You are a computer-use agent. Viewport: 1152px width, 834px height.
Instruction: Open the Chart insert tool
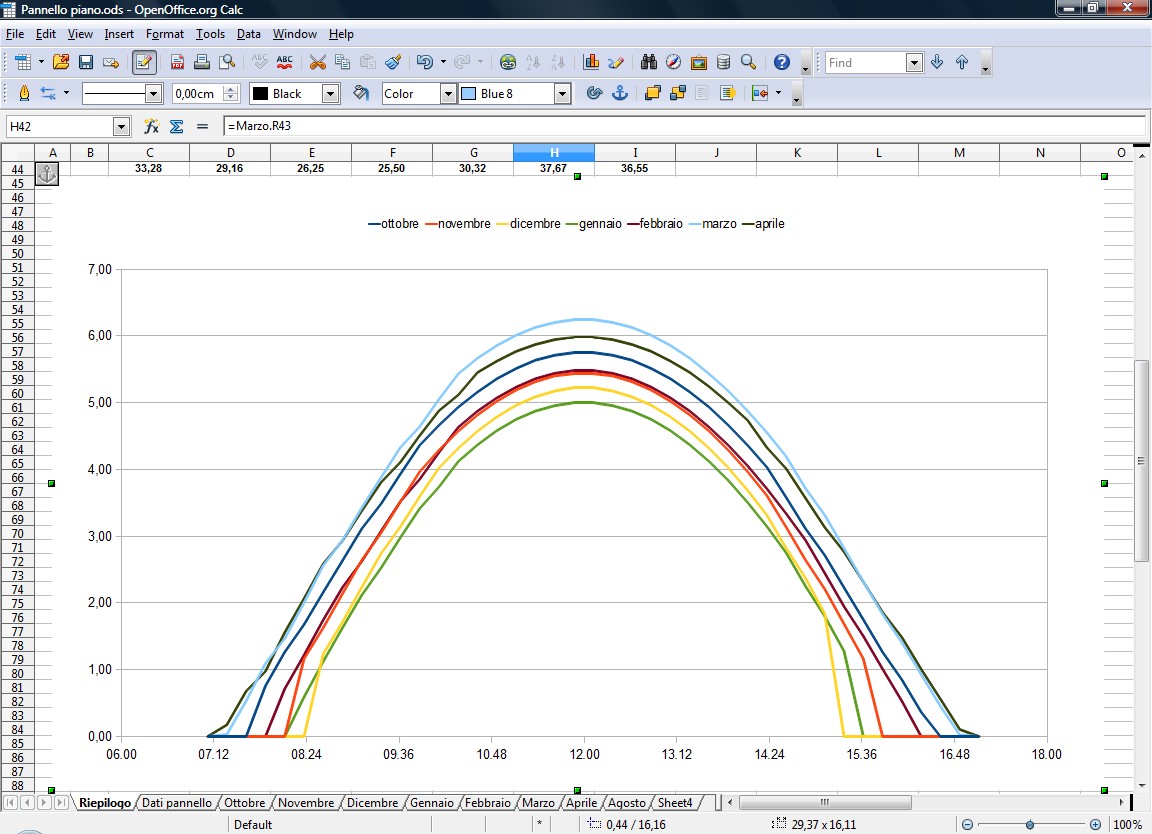[x=591, y=62]
